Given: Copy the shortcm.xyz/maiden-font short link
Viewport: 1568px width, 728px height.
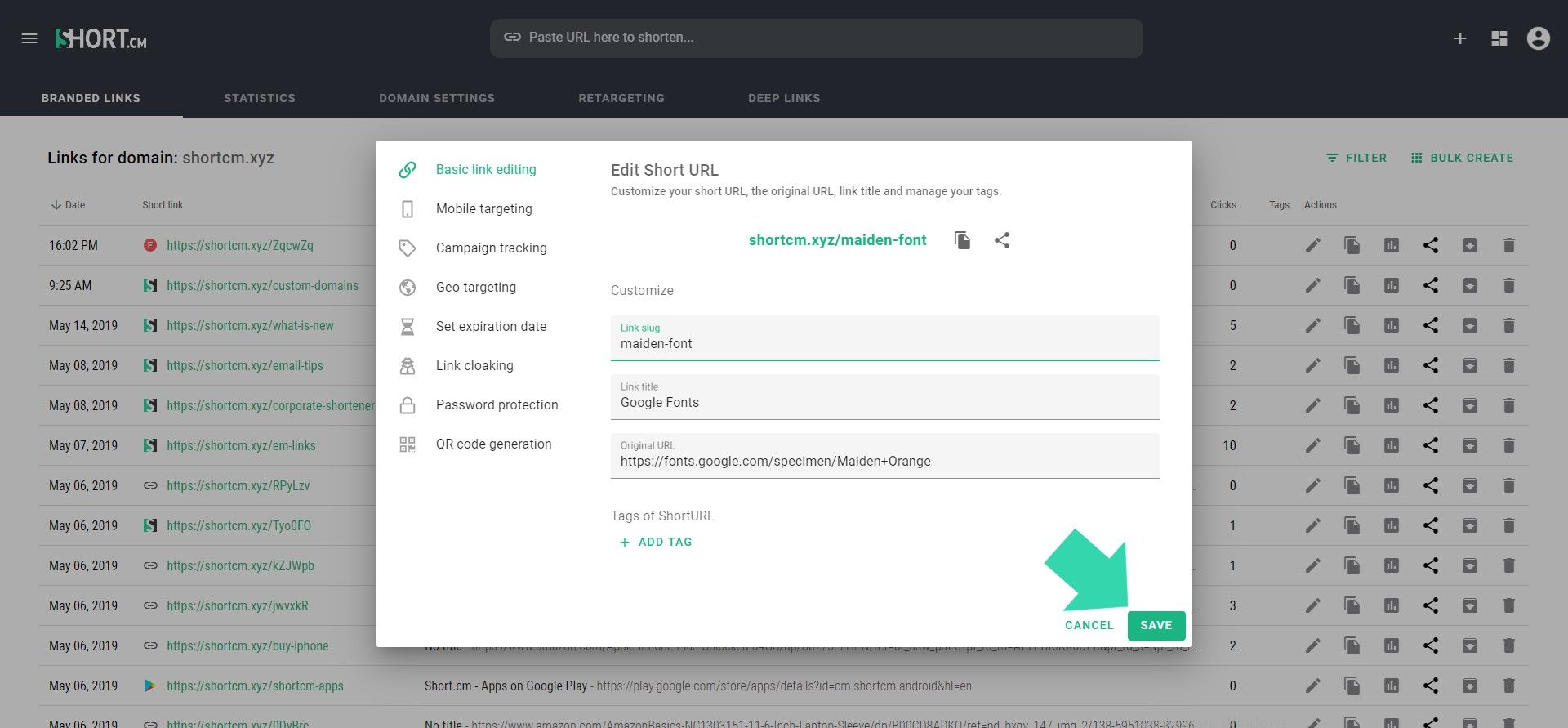Looking at the screenshot, I should coord(963,240).
